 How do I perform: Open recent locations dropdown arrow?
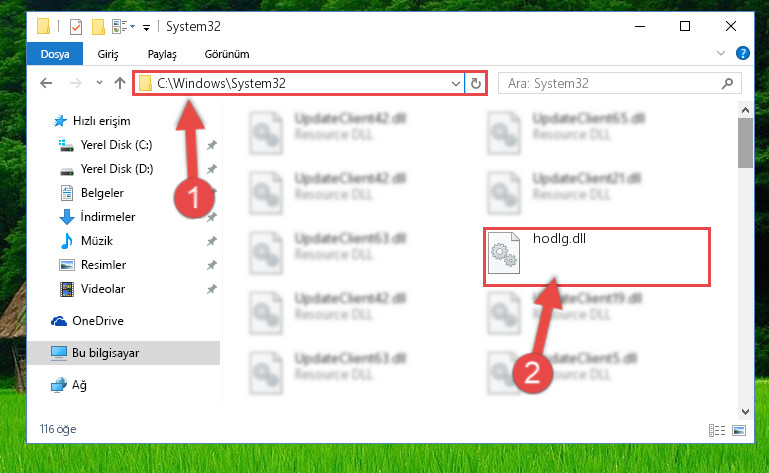pyautogui.click(x=99, y=82)
